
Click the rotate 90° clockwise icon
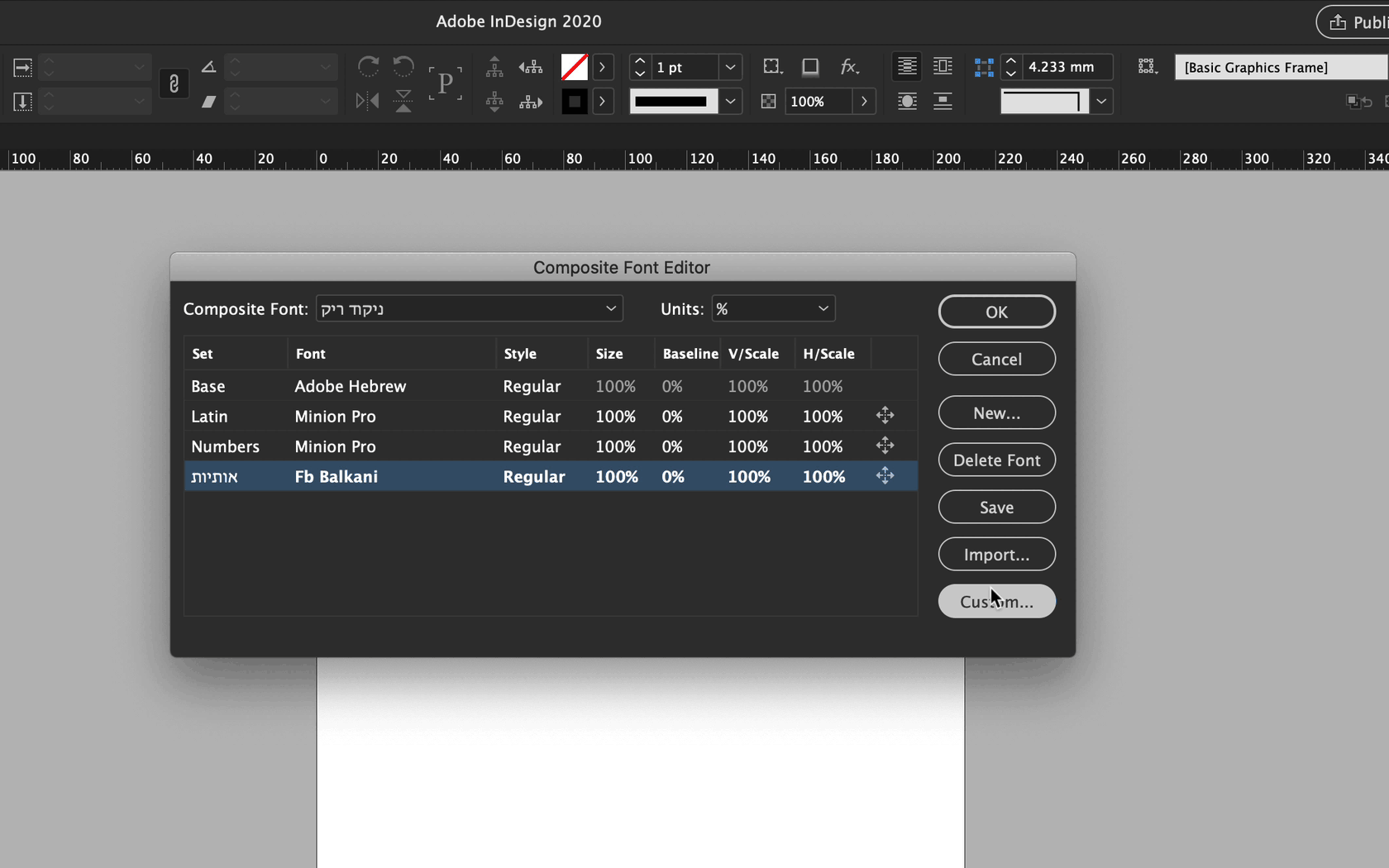point(368,66)
